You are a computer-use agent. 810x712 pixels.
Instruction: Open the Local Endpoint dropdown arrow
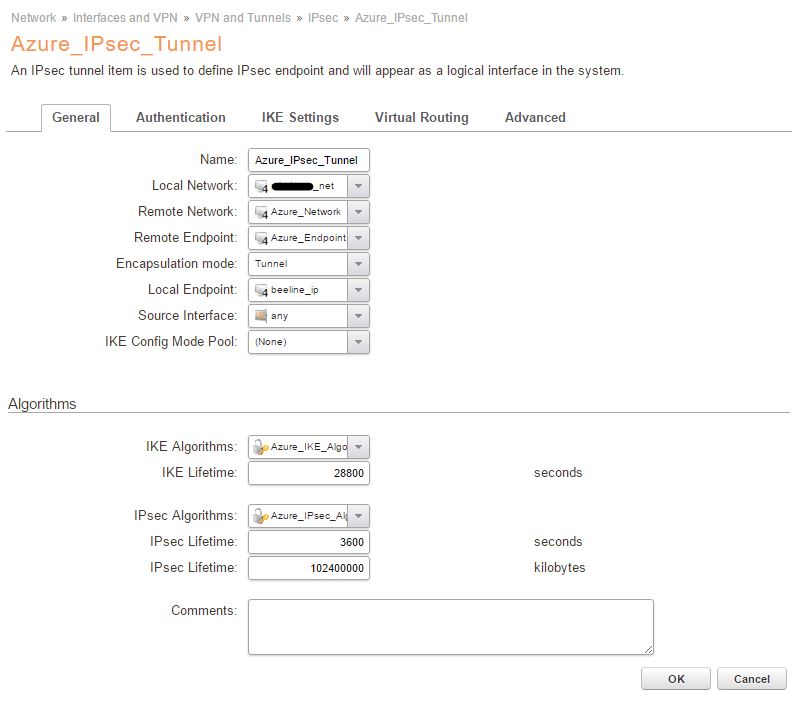click(x=359, y=290)
